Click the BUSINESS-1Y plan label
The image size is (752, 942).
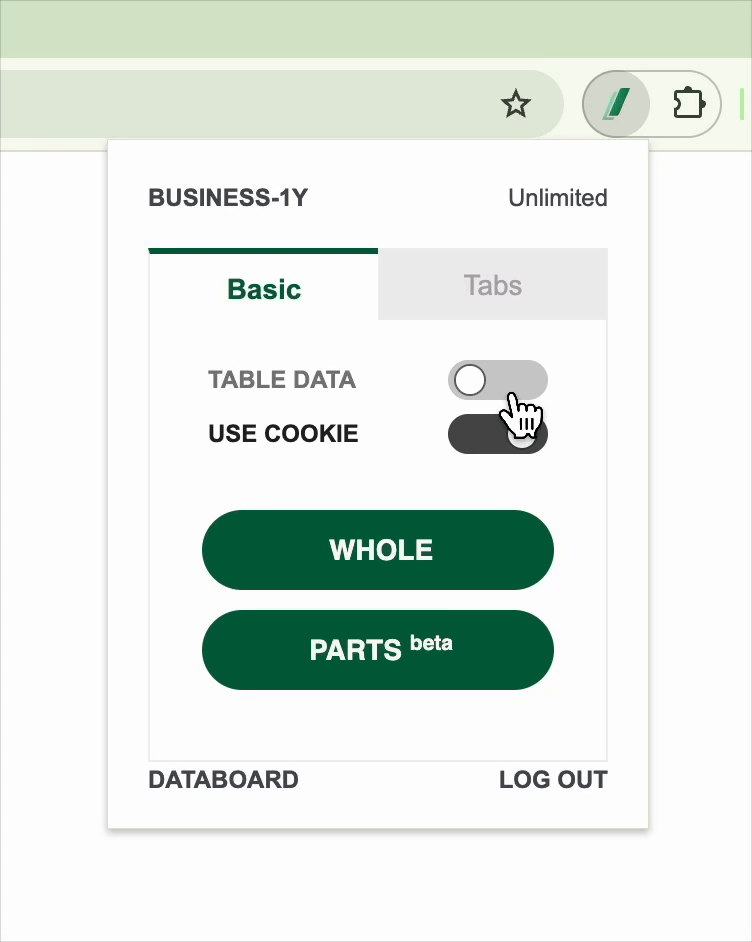coord(228,198)
